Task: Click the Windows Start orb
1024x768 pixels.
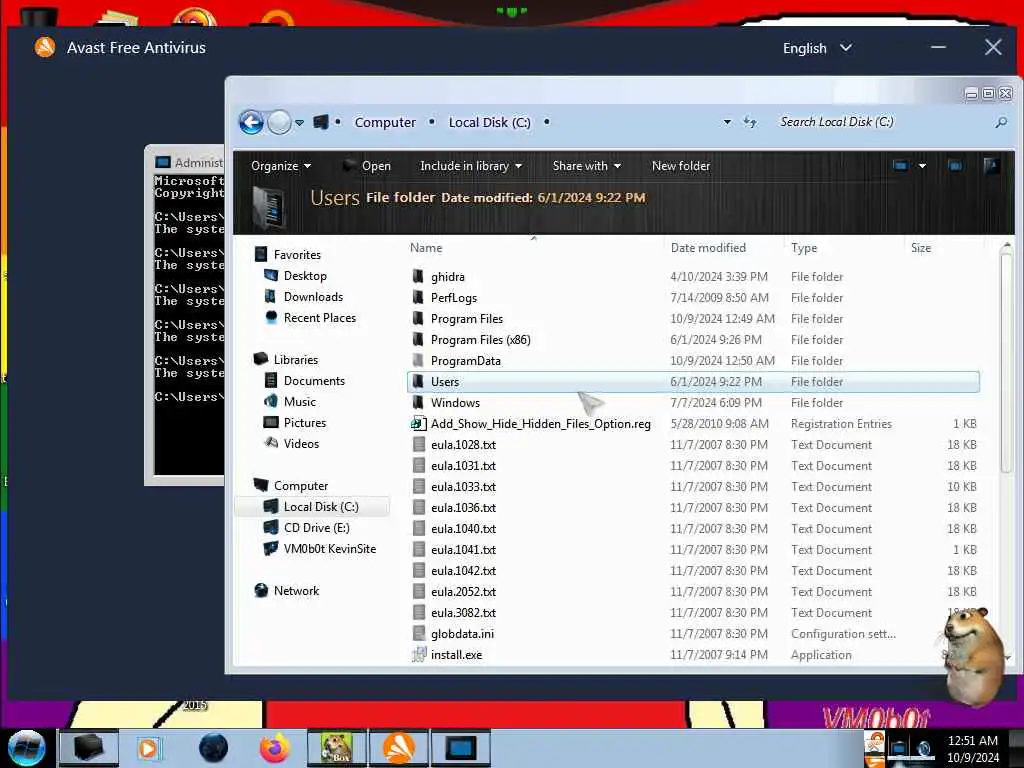Action: (27, 748)
